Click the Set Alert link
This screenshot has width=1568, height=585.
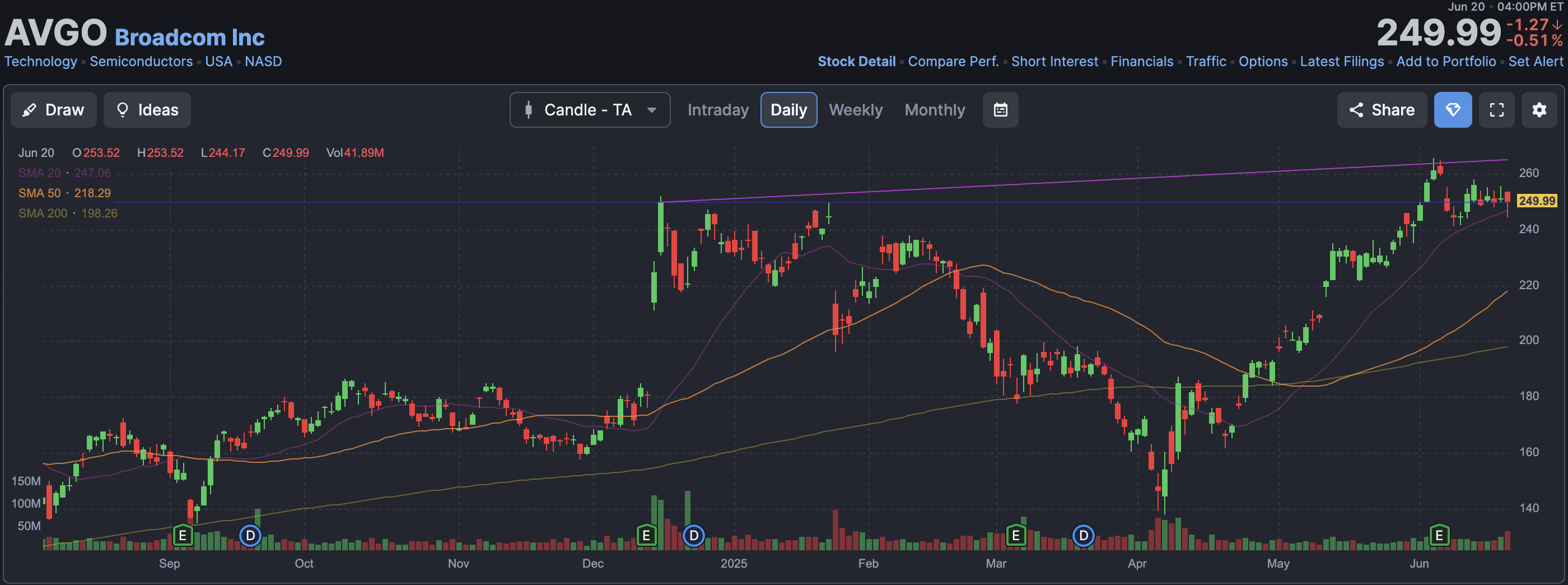pyautogui.click(x=1535, y=62)
